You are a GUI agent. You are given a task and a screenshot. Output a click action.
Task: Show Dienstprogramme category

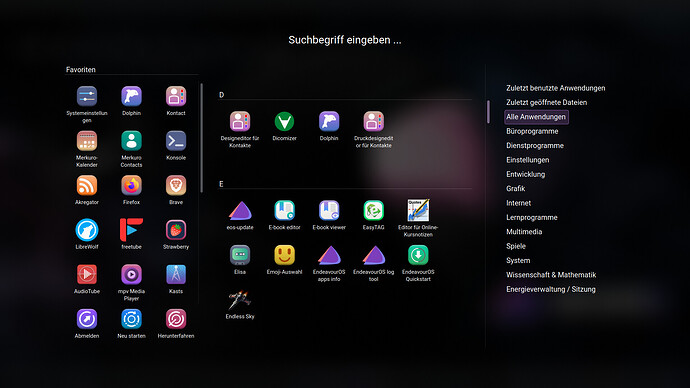tap(535, 146)
